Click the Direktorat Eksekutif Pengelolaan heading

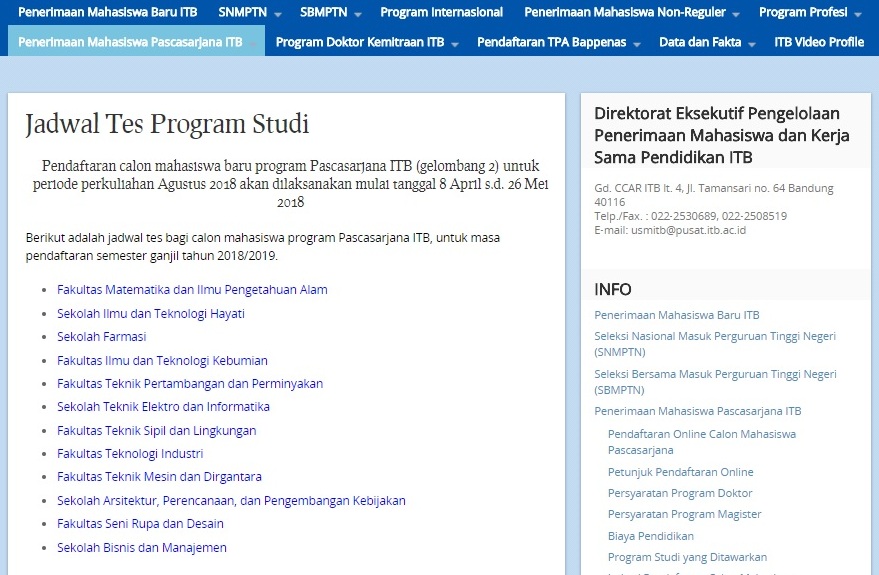pos(721,135)
